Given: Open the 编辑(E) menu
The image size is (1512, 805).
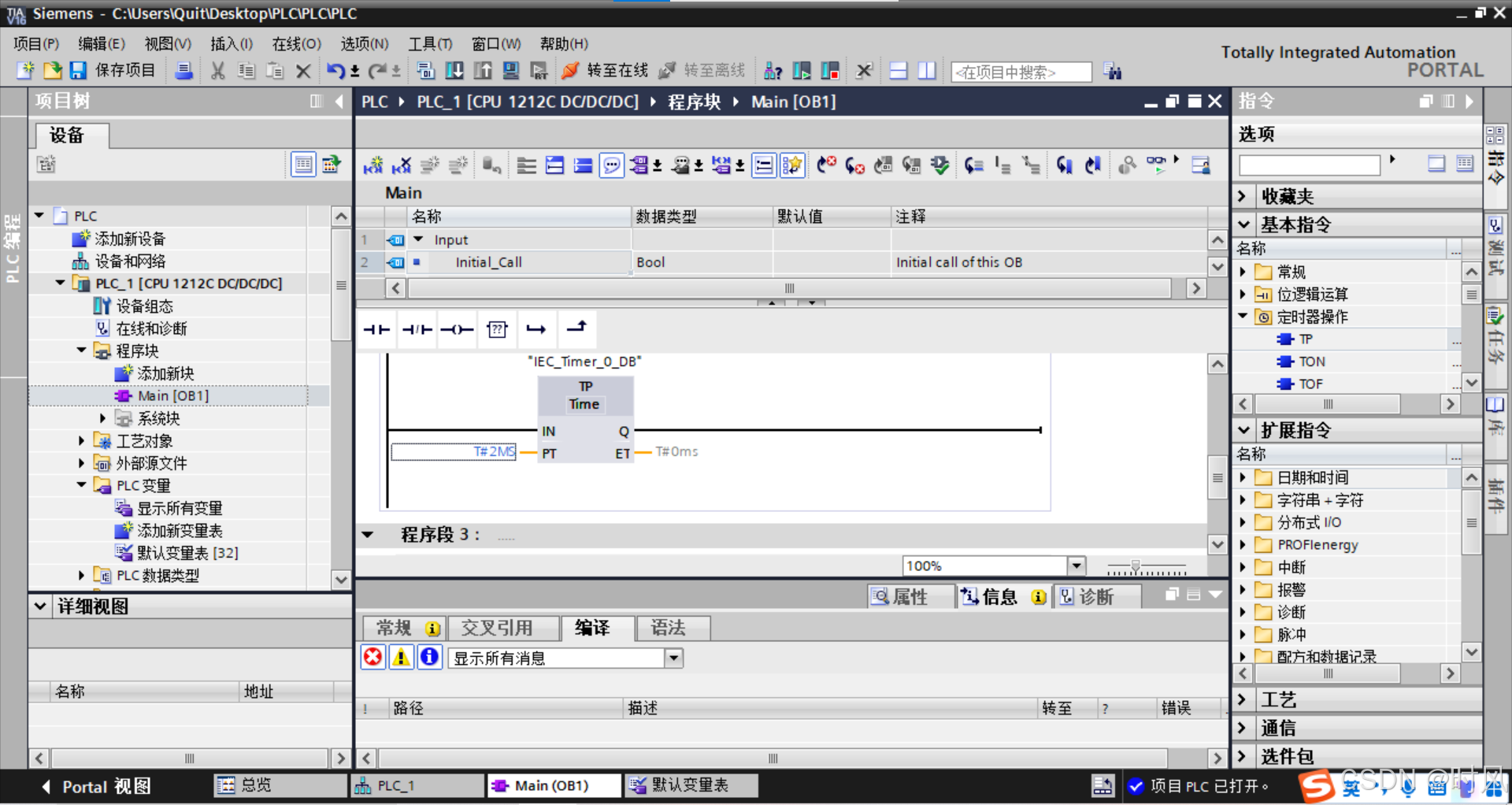Looking at the screenshot, I should coord(102,44).
